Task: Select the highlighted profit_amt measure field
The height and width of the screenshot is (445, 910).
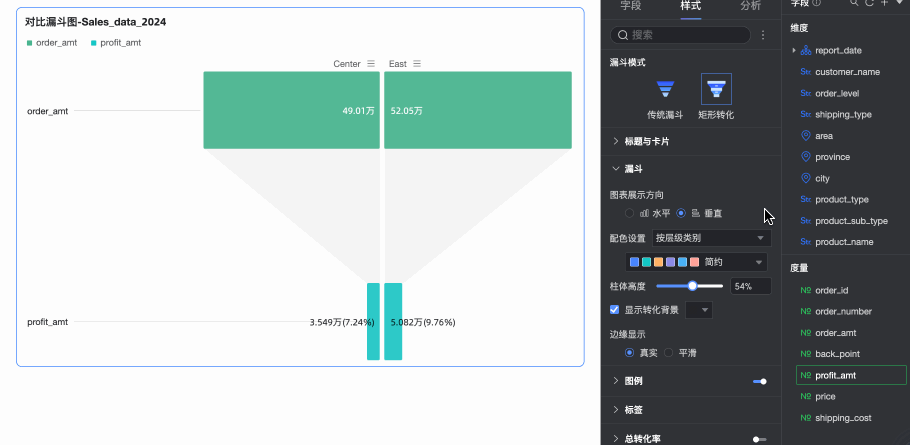Action: point(851,375)
